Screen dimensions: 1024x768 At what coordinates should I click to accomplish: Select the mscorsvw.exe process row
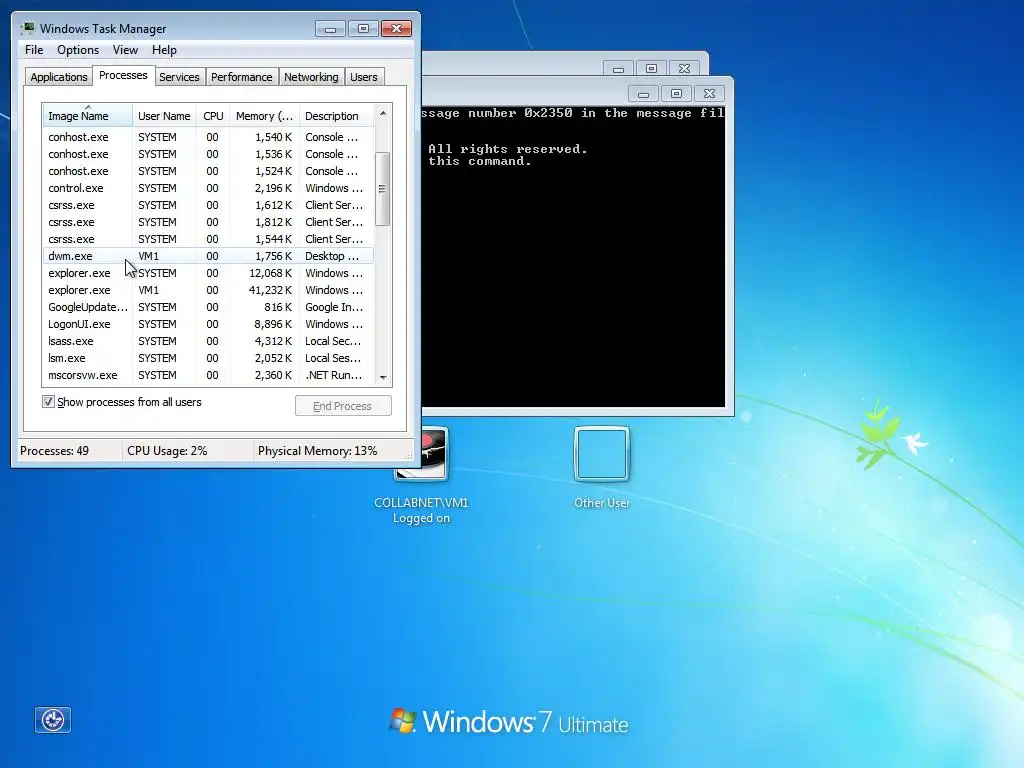pyautogui.click(x=208, y=375)
